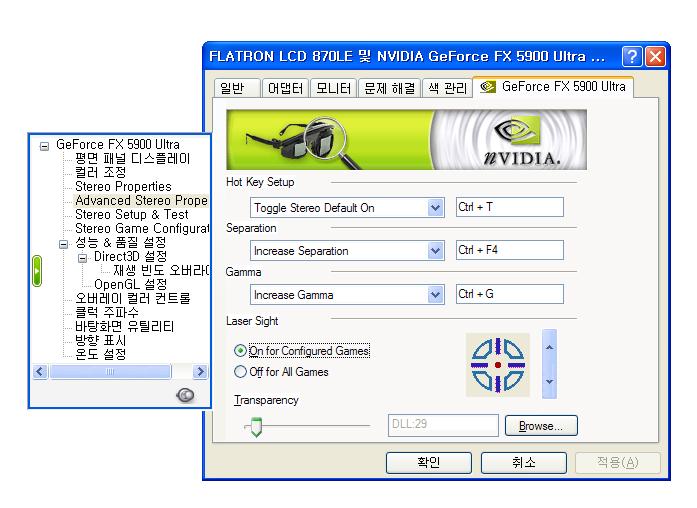Click the Browse... button

click(x=541, y=426)
